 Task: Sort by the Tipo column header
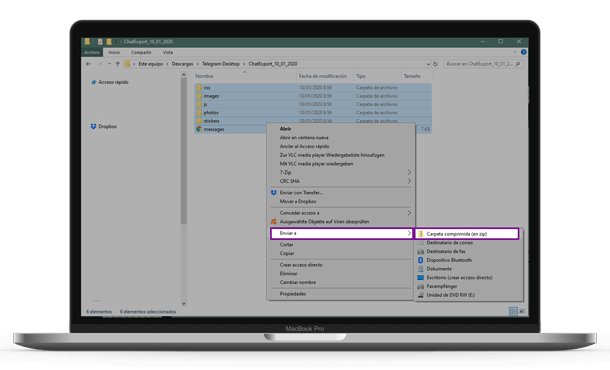point(361,76)
